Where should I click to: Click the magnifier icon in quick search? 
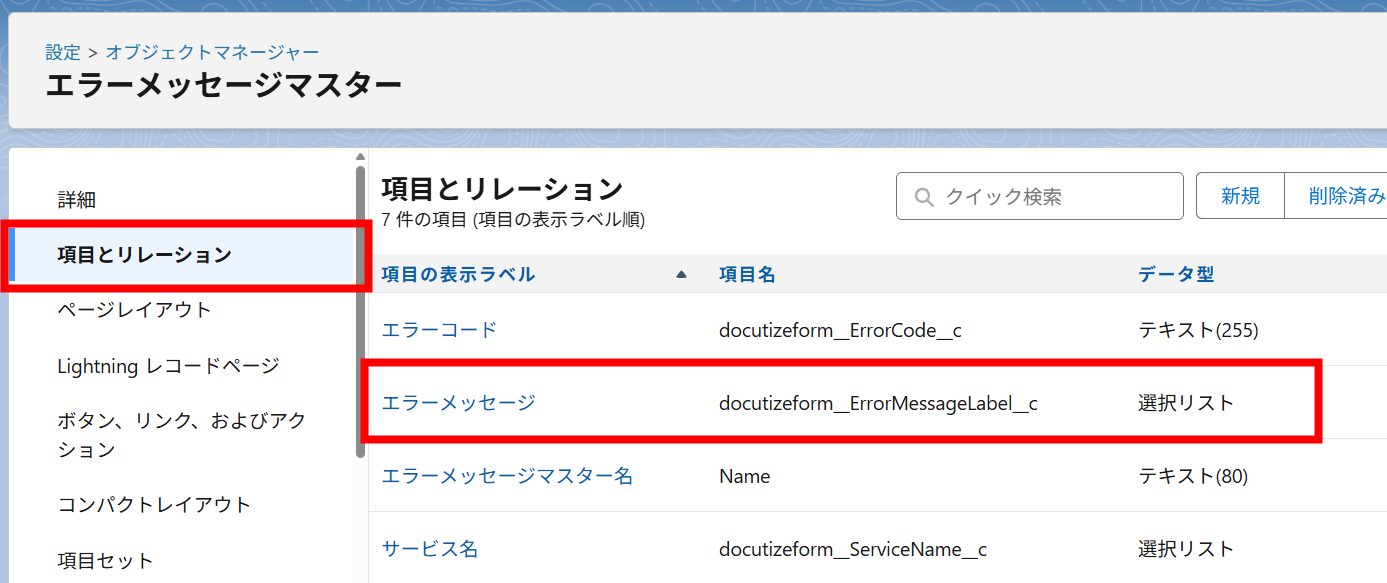(924, 197)
